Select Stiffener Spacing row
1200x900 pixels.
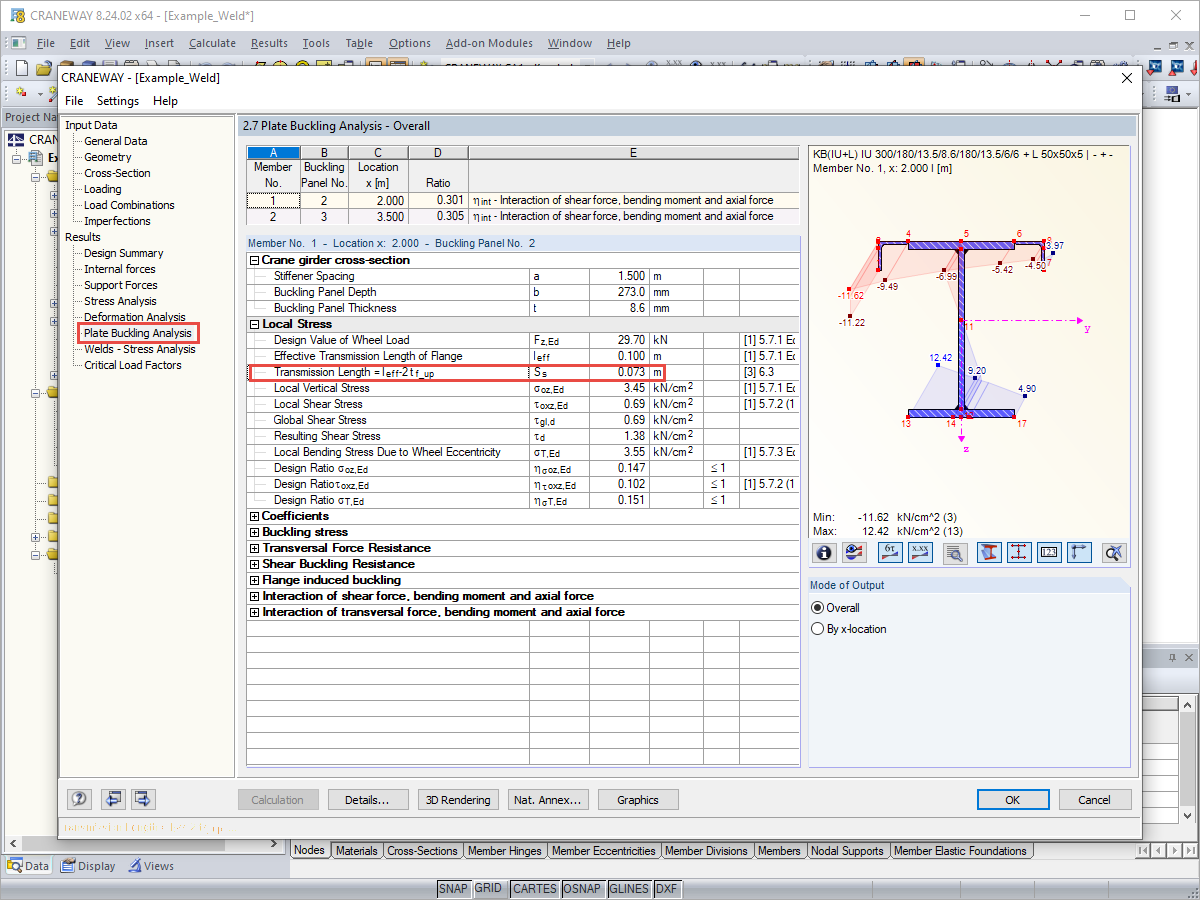click(x=523, y=276)
